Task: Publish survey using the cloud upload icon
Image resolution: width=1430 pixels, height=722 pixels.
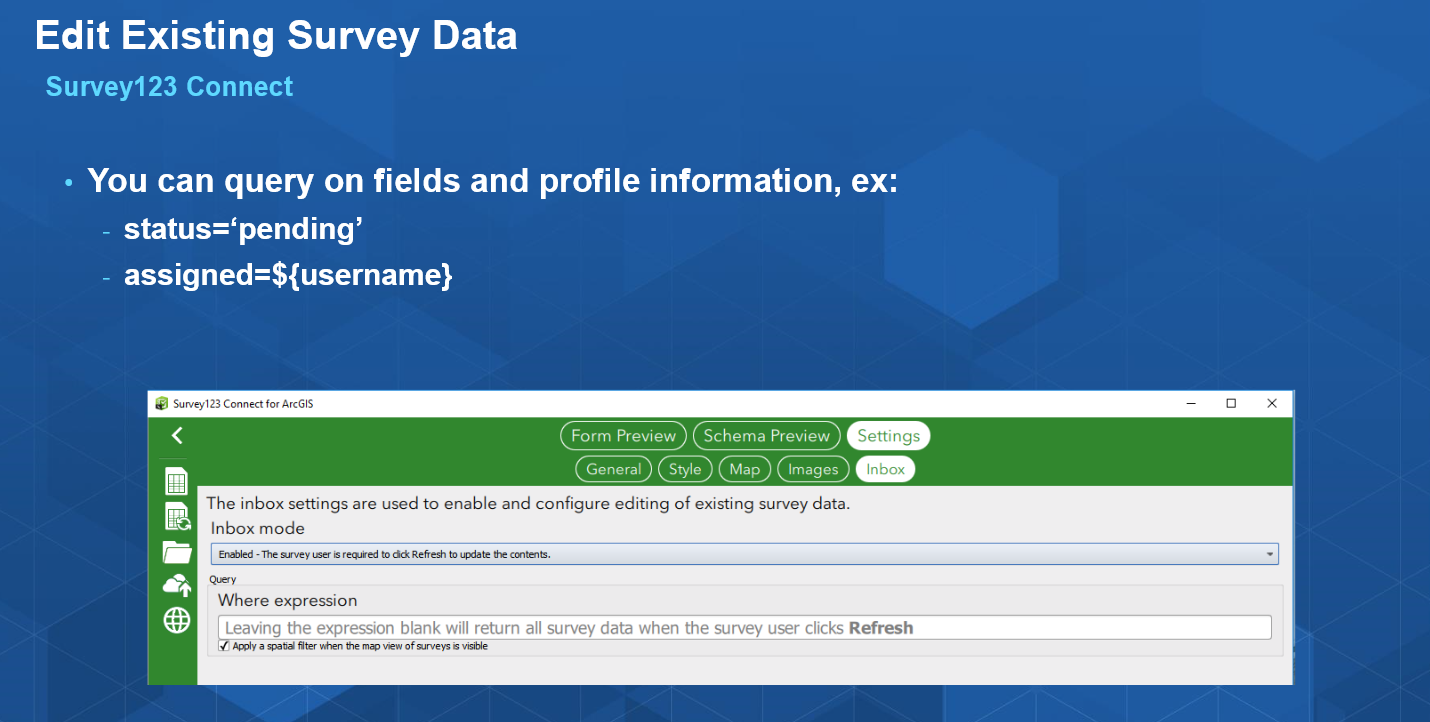Action: [x=177, y=586]
